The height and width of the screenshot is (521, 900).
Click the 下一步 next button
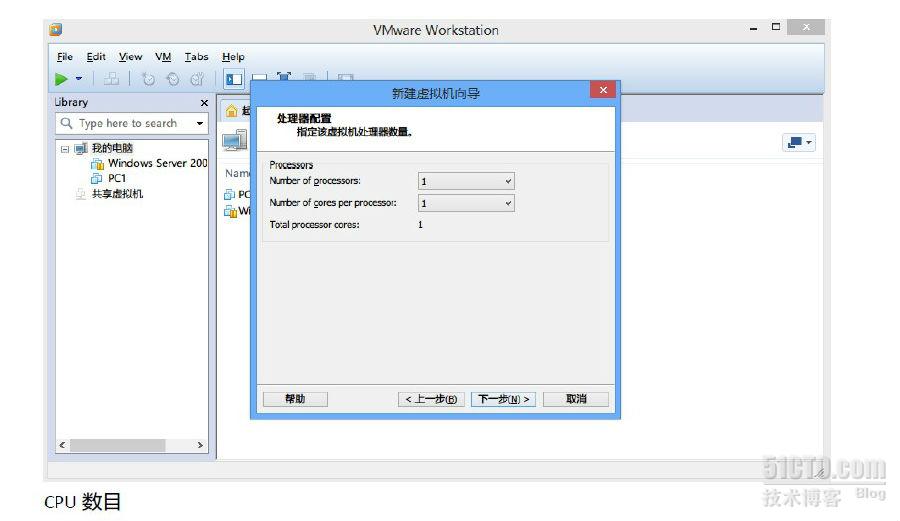click(503, 399)
